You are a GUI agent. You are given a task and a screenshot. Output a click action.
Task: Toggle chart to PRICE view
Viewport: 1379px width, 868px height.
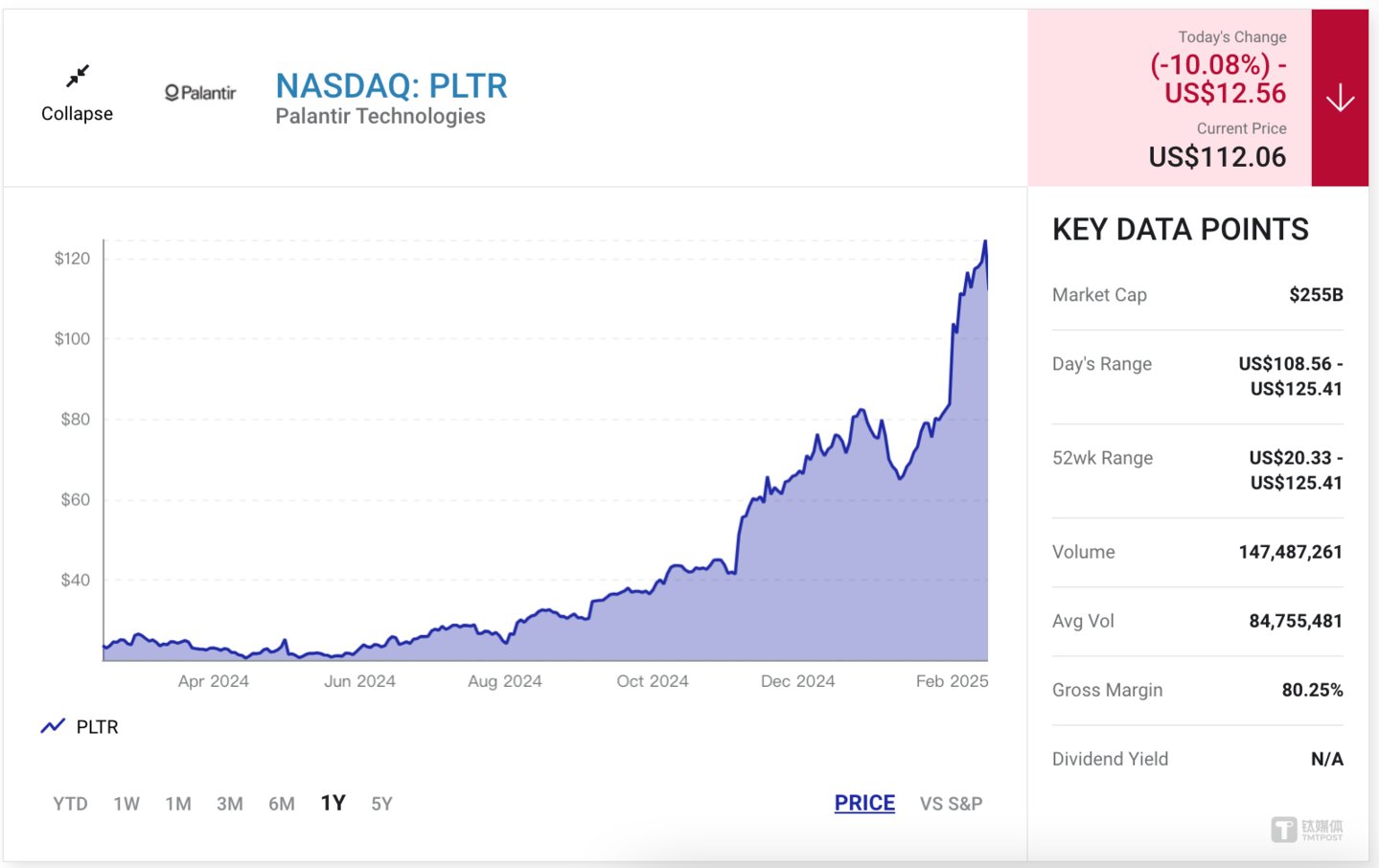pos(864,803)
